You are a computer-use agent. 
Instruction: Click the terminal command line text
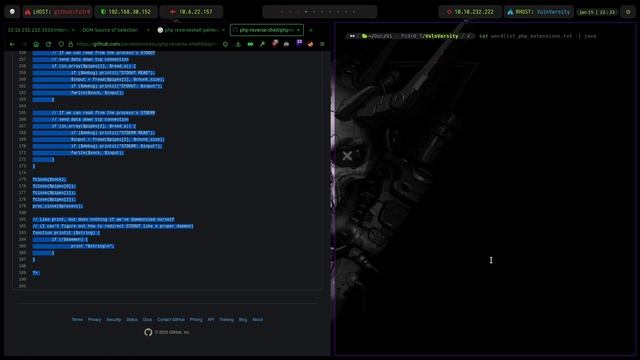(x=538, y=36)
